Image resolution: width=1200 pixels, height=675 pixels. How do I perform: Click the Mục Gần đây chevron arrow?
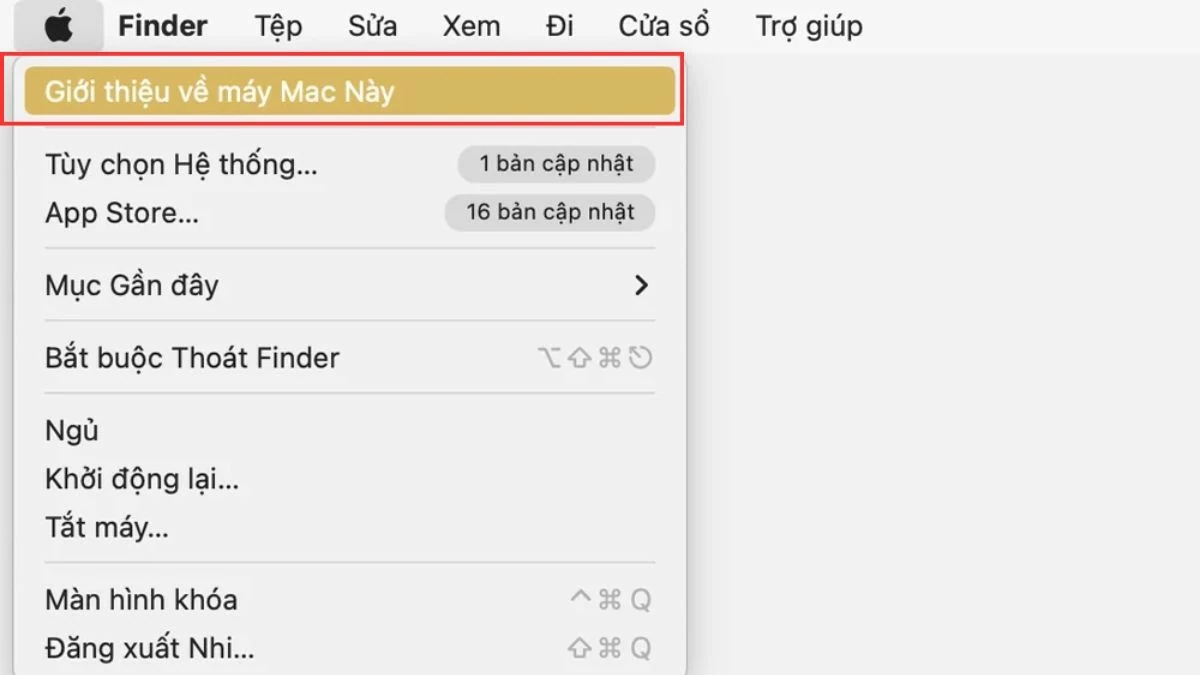tap(641, 286)
